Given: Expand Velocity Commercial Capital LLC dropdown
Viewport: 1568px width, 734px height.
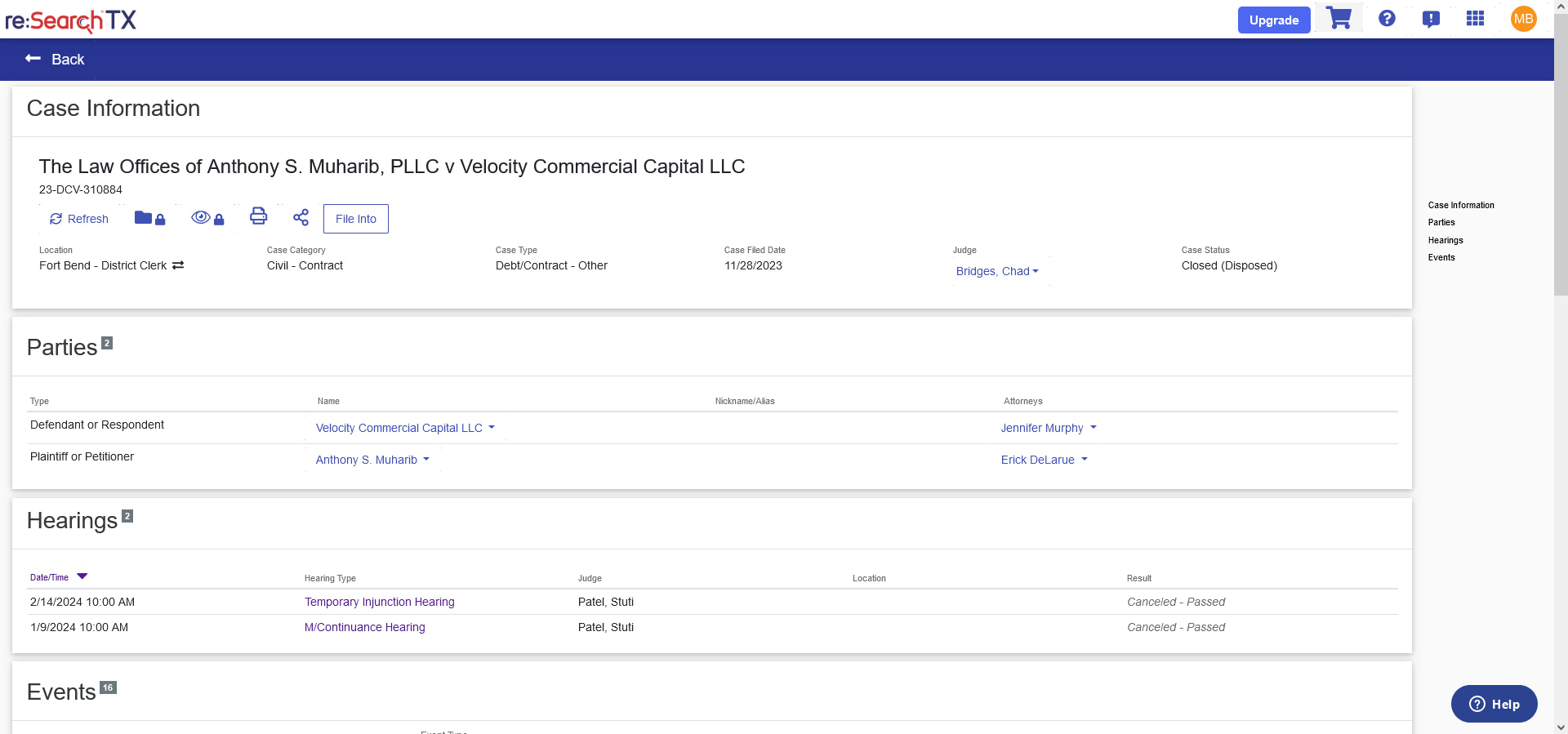Looking at the screenshot, I should coord(405,428).
